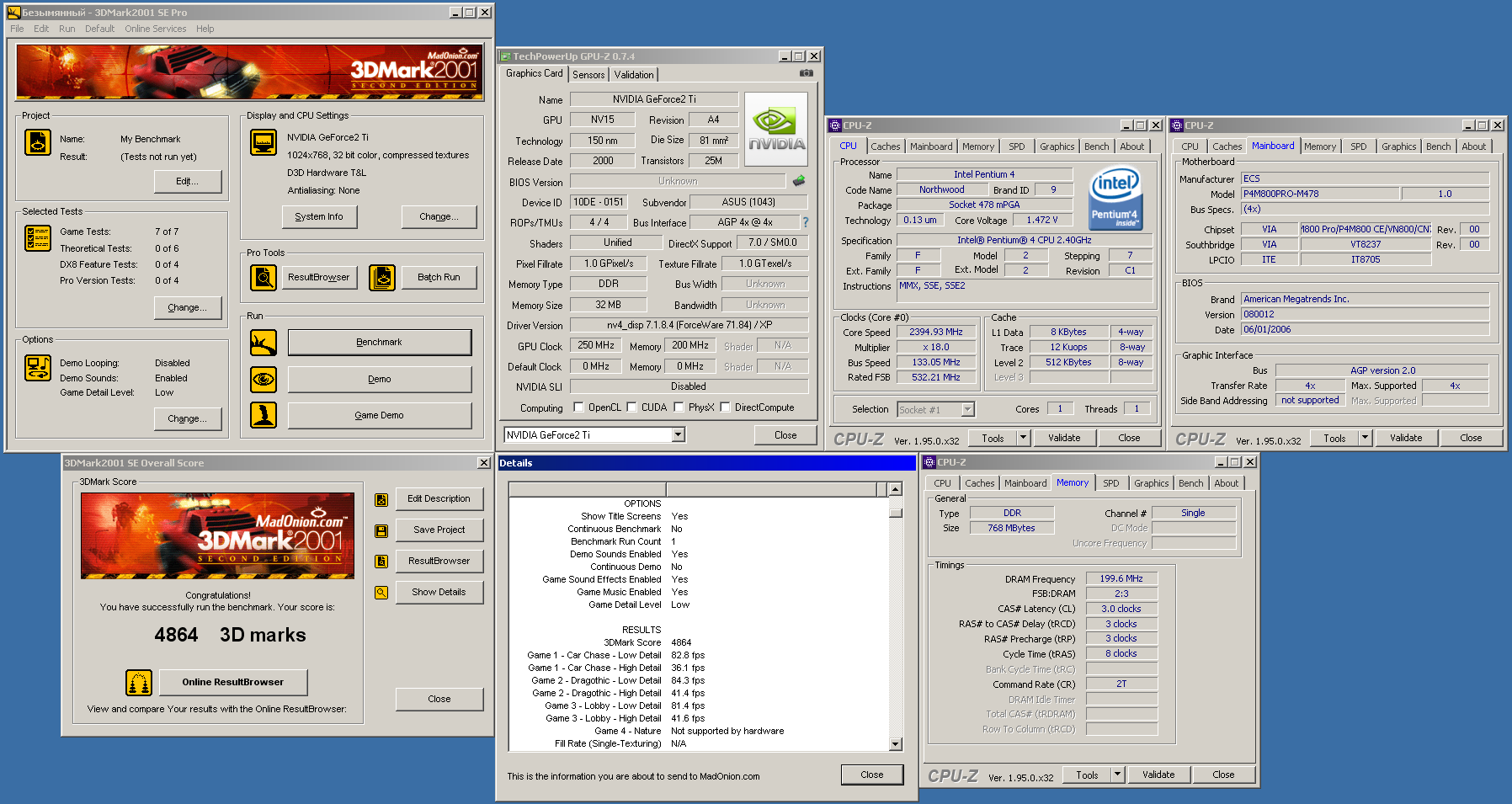Expand the Tools dropdown arrow in the CPU-Z CPU window

click(1023, 438)
